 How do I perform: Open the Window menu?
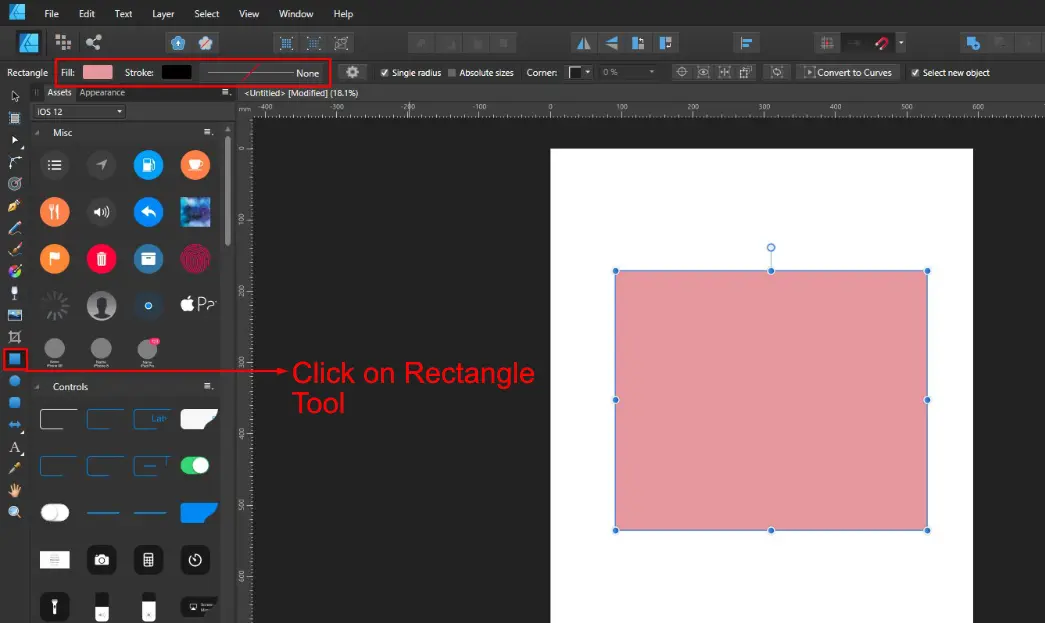point(296,13)
